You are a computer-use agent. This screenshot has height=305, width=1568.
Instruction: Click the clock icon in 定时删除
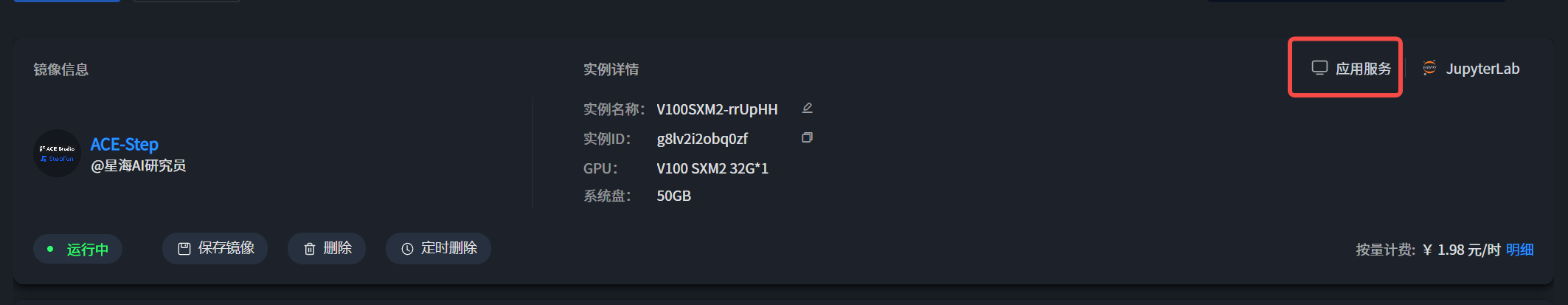[x=407, y=249]
